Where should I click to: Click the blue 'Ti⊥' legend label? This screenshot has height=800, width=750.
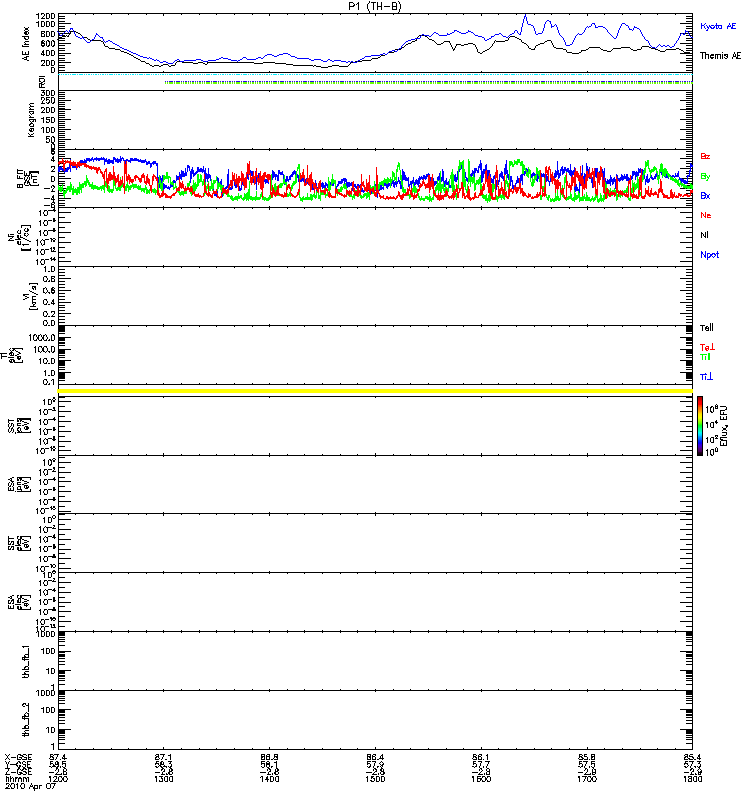point(706,377)
